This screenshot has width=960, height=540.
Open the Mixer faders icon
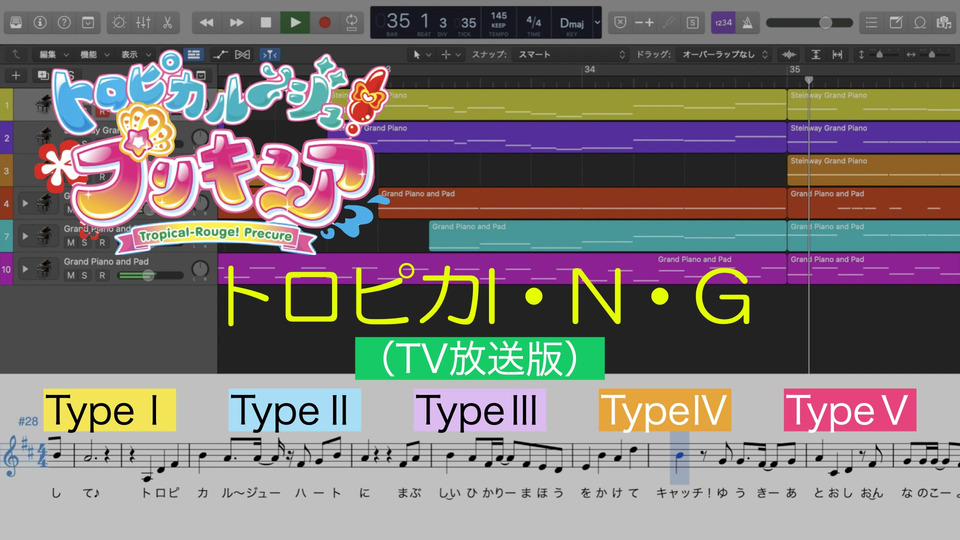click(143, 23)
